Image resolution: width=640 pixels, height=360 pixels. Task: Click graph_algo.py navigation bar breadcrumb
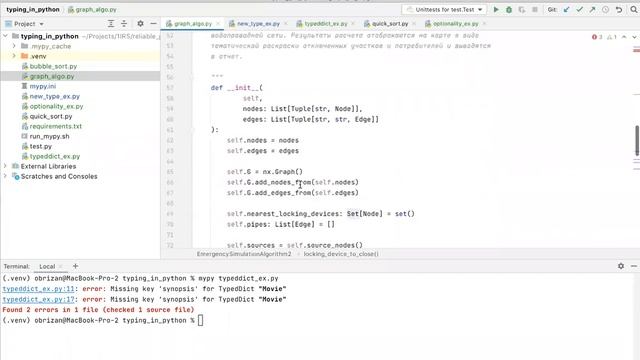click(x=92, y=9)
